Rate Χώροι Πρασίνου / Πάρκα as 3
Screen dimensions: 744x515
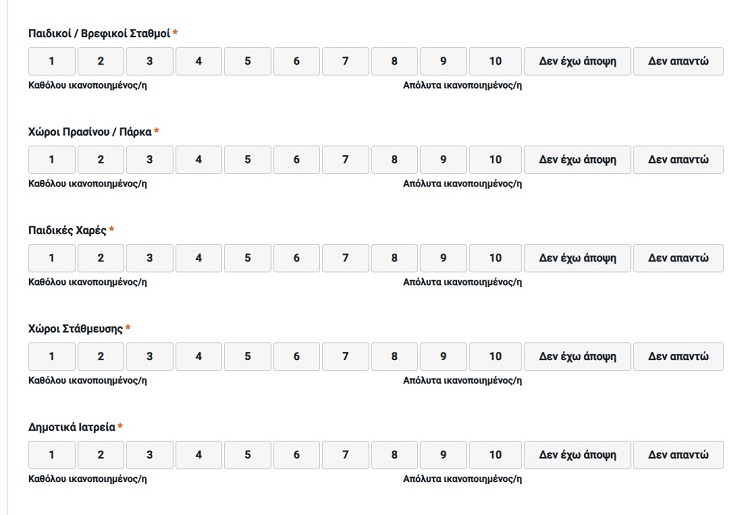coord(150,160)
